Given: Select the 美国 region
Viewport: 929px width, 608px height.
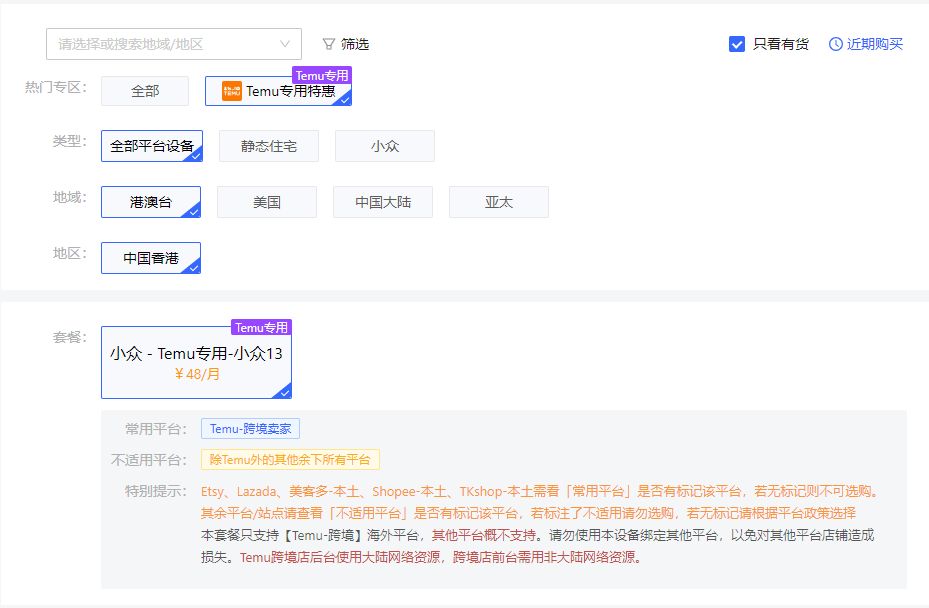Looking at the screenshot, I should click(x=267, y=202).
